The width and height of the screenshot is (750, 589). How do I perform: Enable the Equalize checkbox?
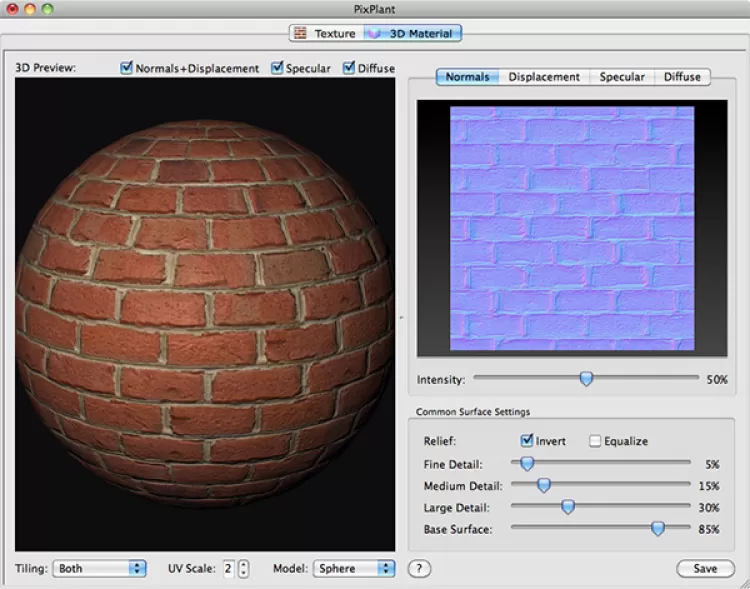[x=595, y=441]
